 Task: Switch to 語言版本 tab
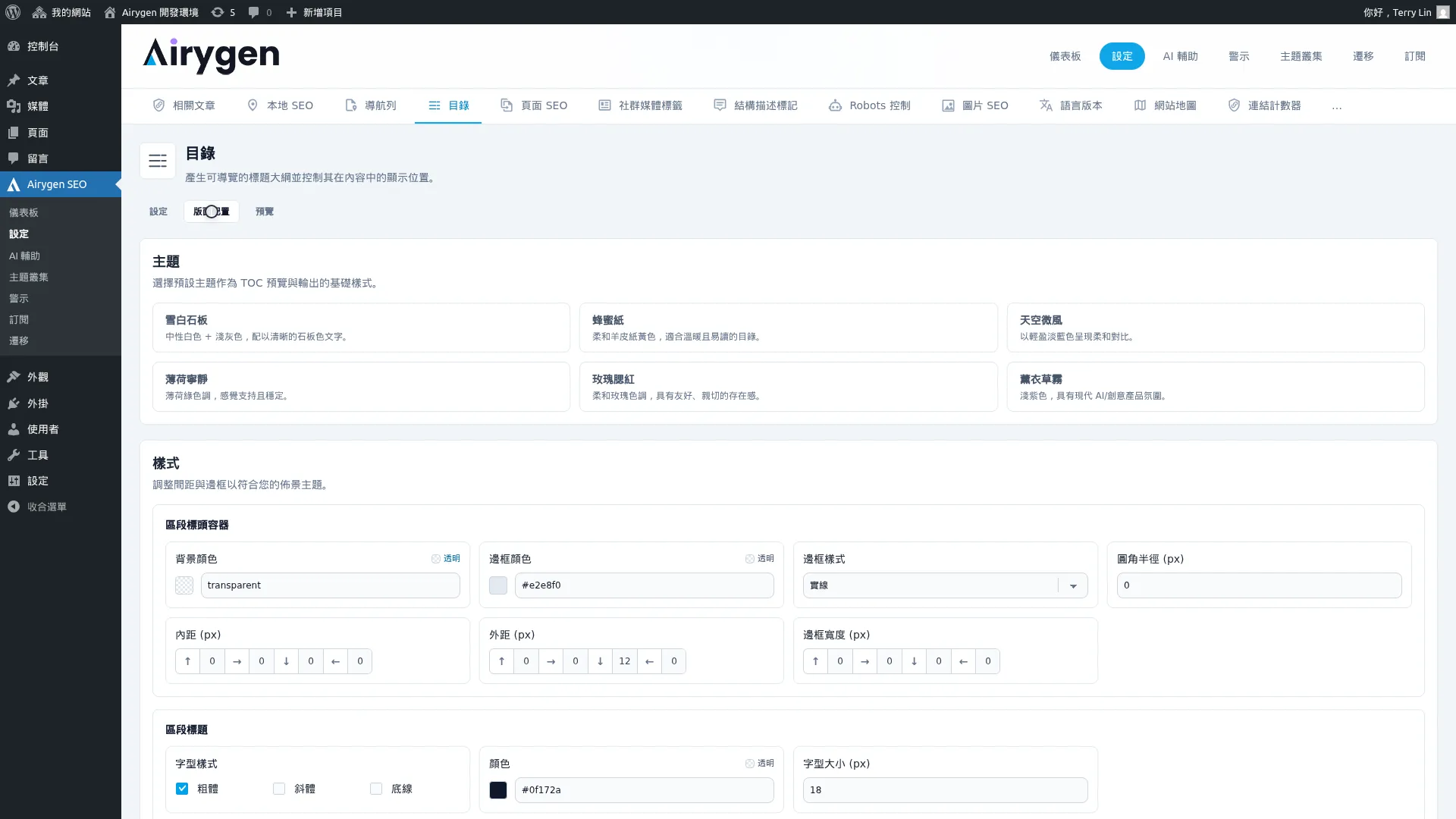tap(1071, 105)
